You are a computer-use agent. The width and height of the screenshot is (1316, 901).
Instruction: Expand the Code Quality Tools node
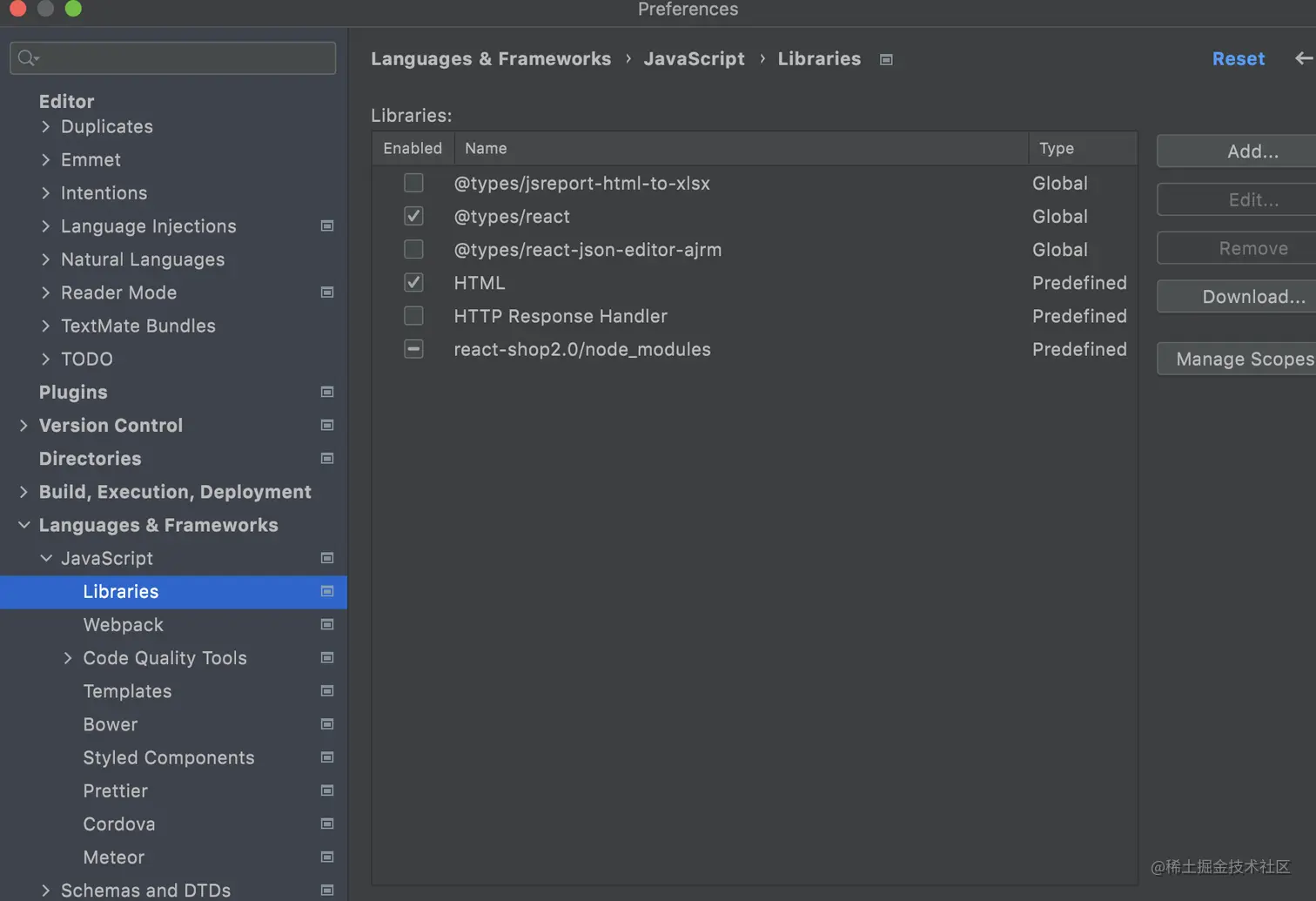[68, 658]
